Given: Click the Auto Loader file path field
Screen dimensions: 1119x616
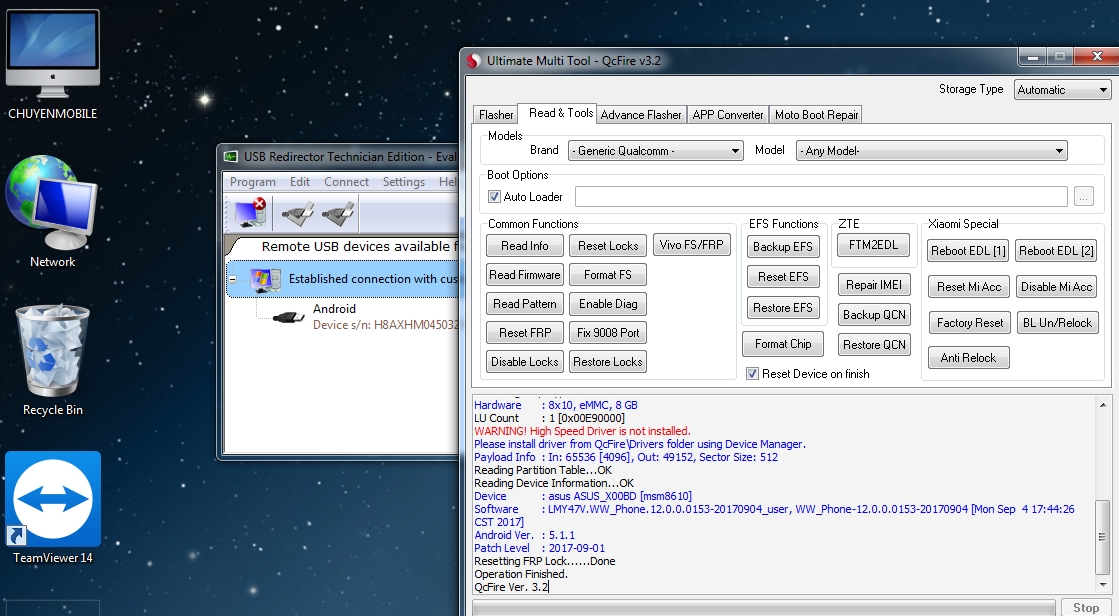Looking at the screenshot, I should [821, 196].
